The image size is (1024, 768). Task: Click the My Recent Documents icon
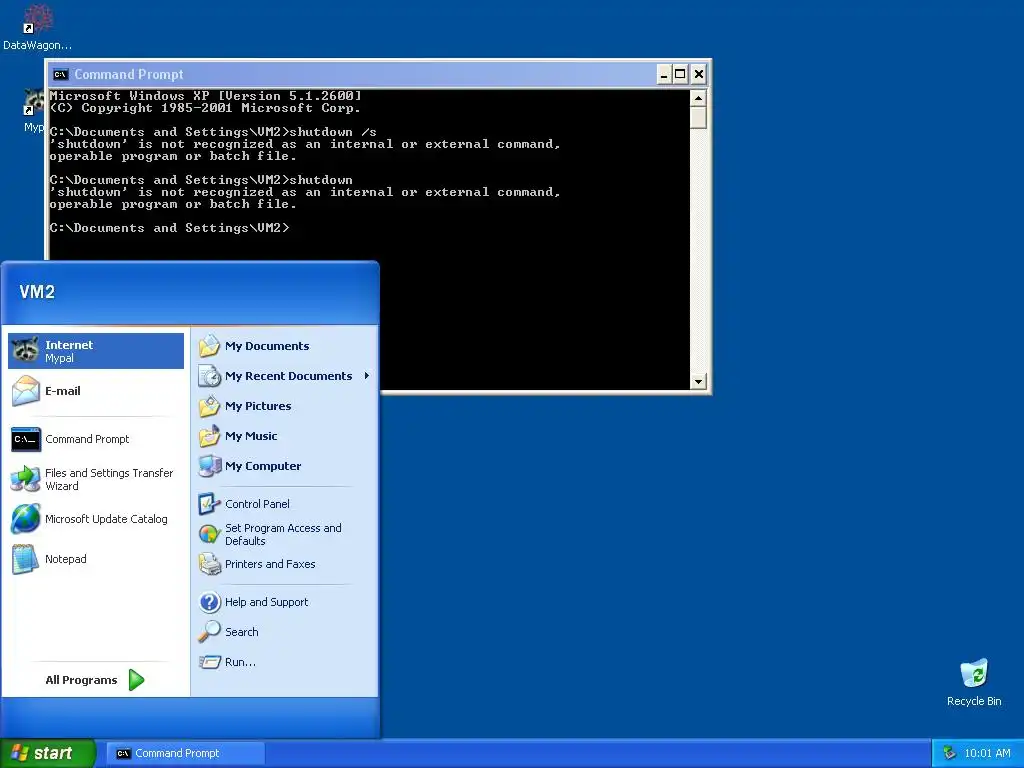click(210, 376)
